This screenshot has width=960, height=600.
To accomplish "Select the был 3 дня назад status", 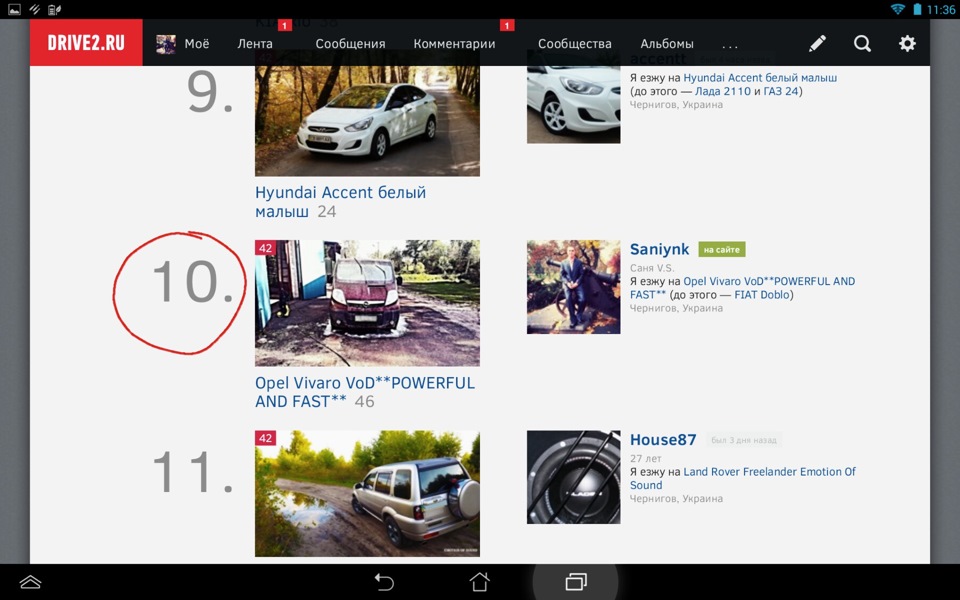I will point(743,440).
